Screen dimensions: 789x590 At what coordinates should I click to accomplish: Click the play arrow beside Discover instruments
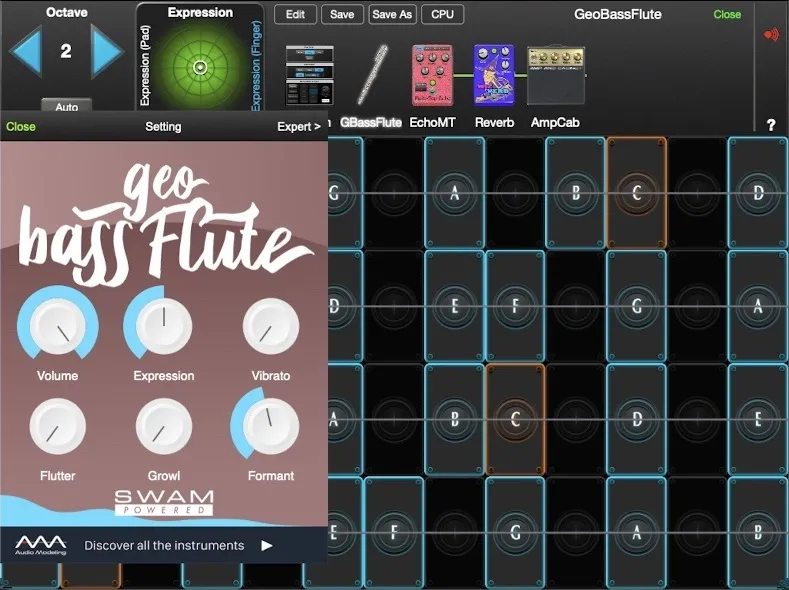click(267, 545)
